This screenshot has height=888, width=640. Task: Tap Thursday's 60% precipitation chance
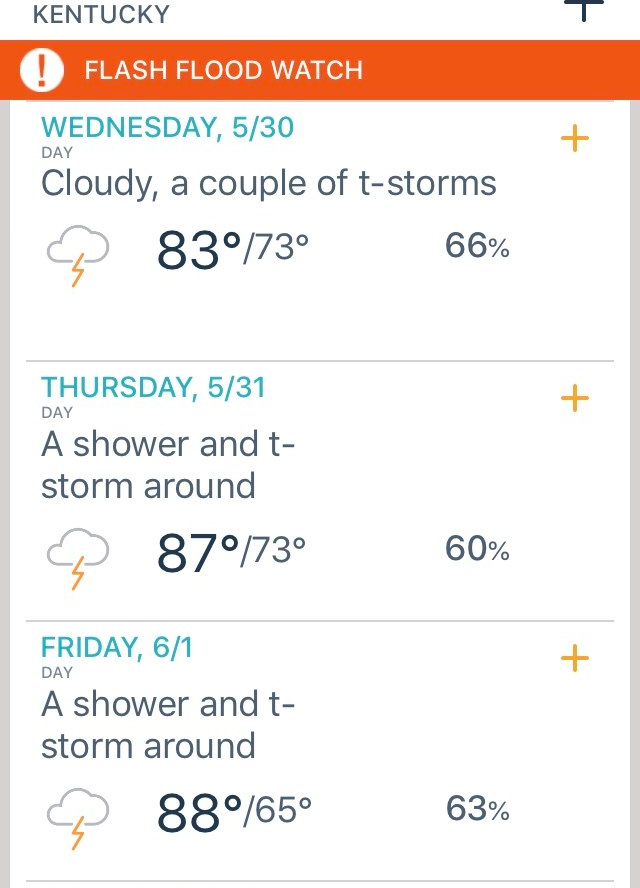click(477, 549)
